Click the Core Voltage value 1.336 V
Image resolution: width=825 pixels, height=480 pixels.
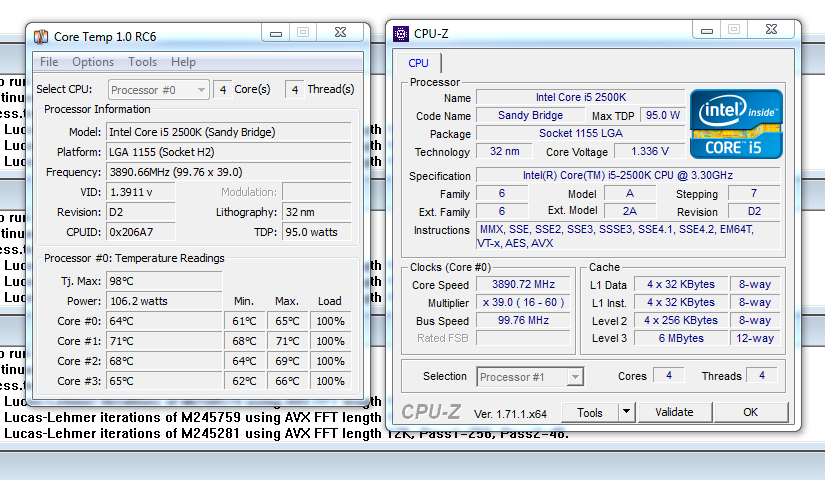[650, 152]
